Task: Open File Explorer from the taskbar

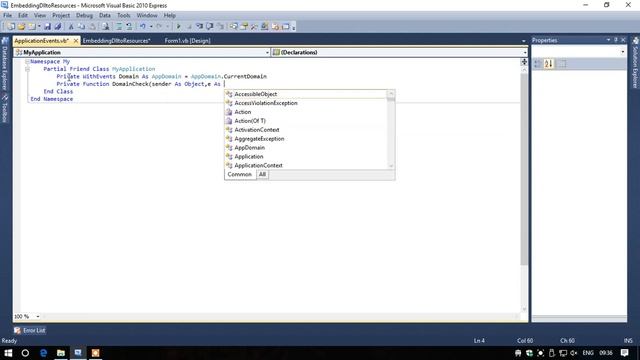Action: 61,353
